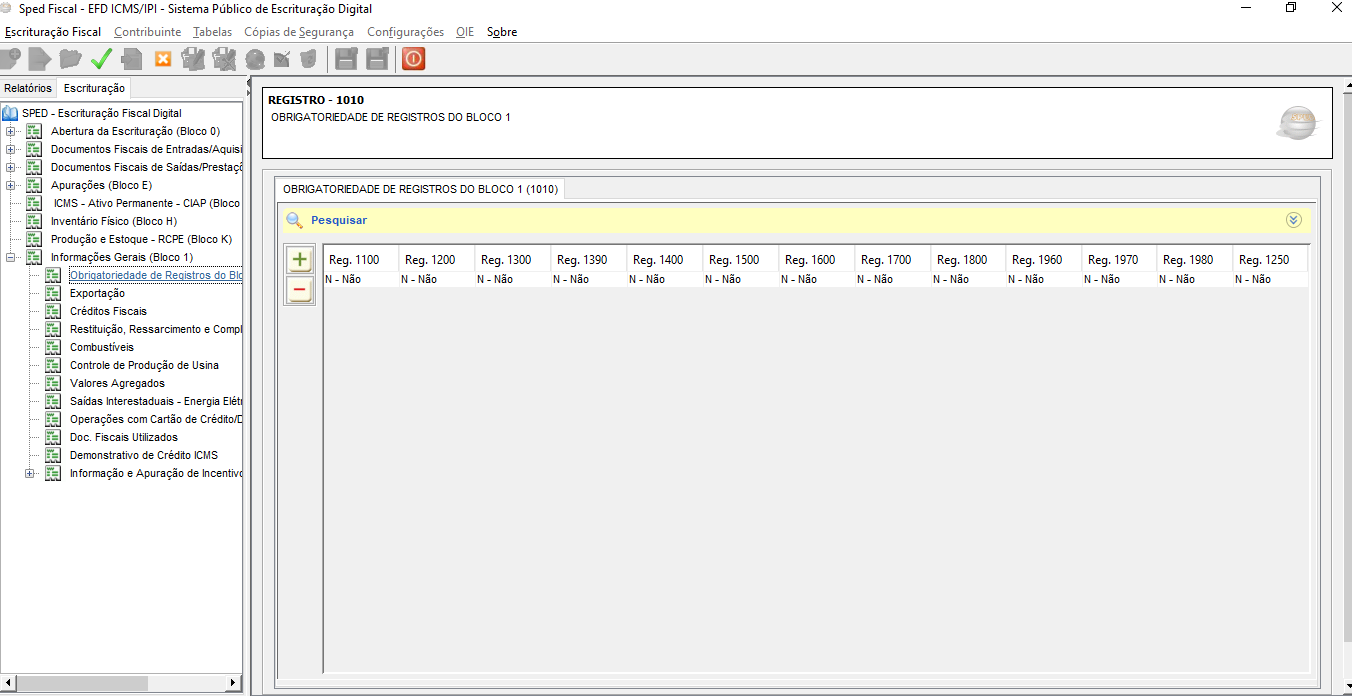Select Créditos Fiscais in the tree
Screen dimensions: 1352x696
coord(108,311)
